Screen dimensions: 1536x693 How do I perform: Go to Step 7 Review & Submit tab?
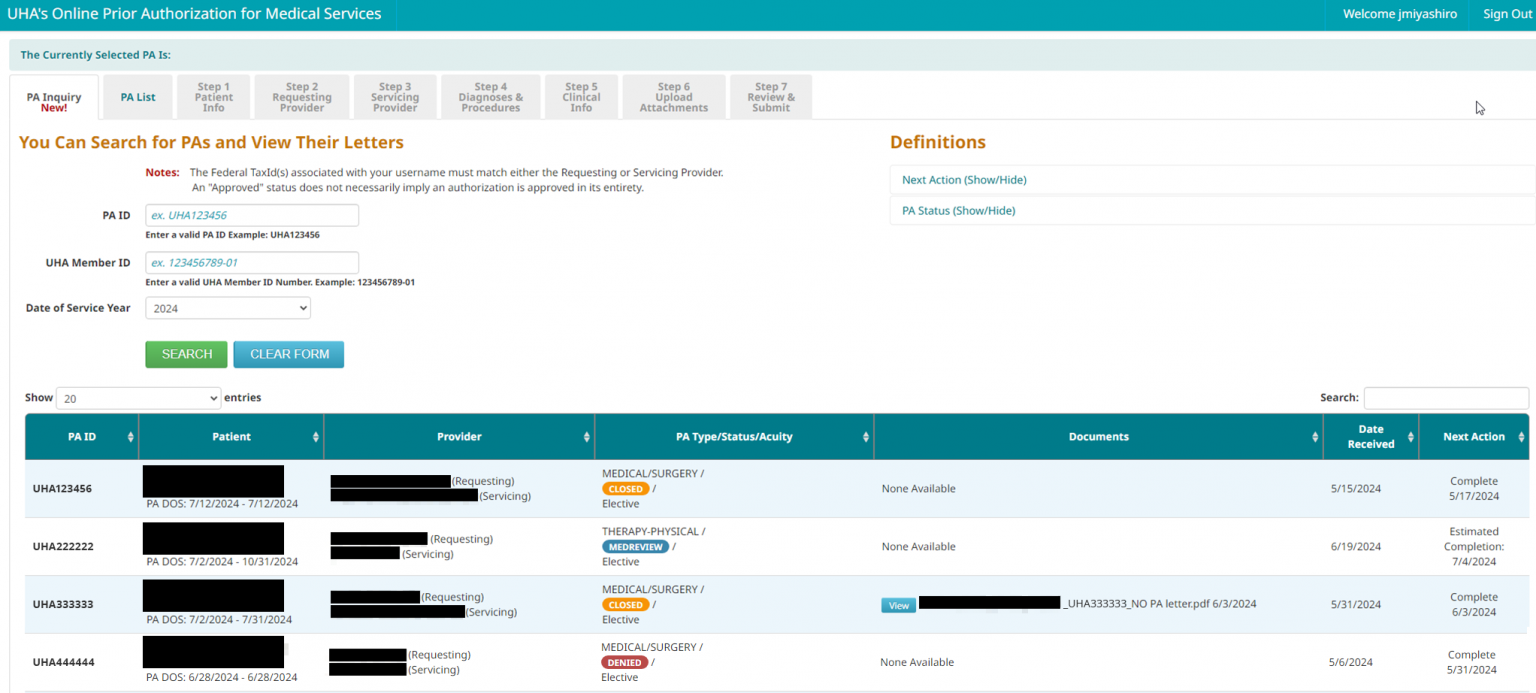(x=771, y=97)
